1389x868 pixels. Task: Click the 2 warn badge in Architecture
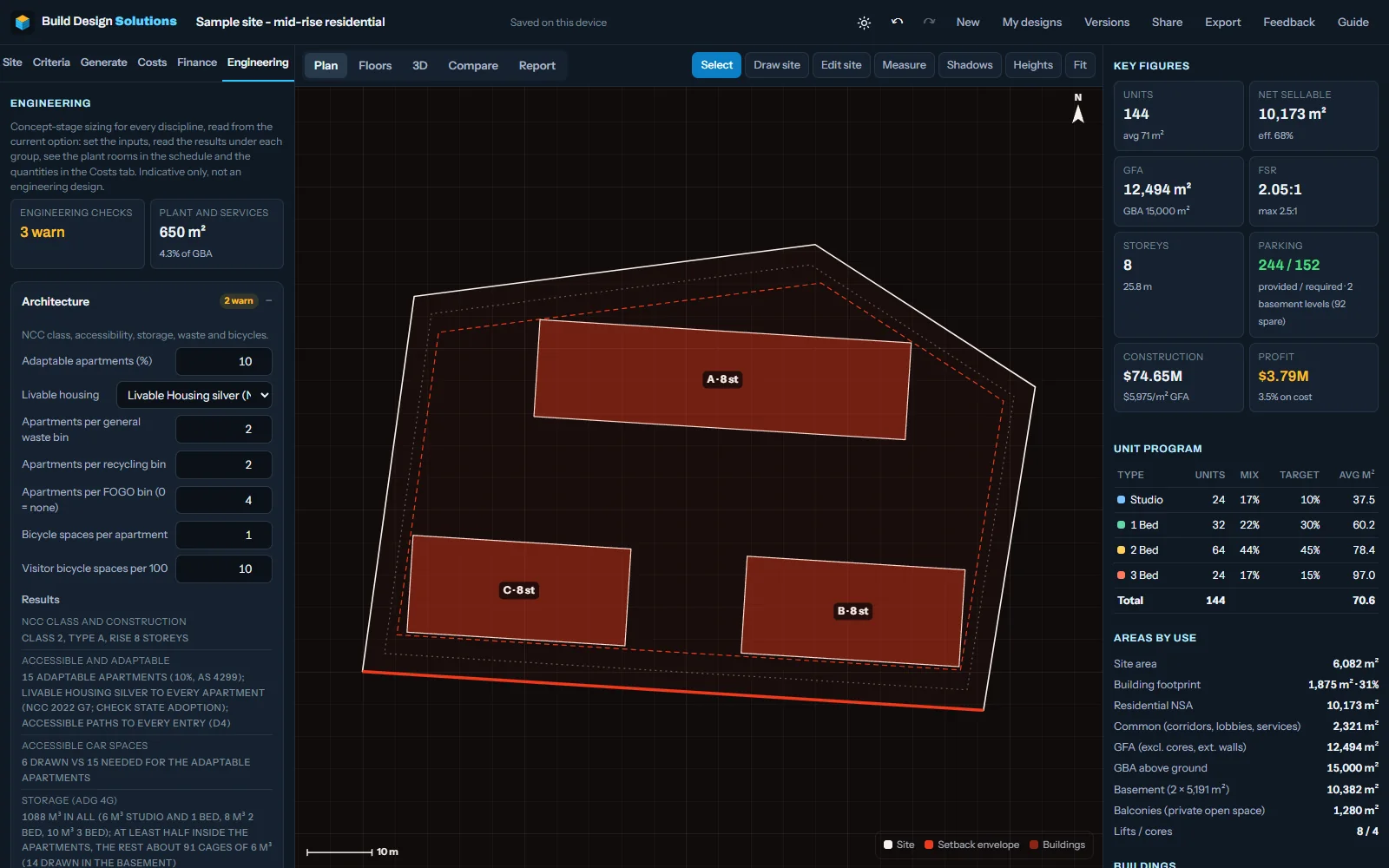pos(239,301)
